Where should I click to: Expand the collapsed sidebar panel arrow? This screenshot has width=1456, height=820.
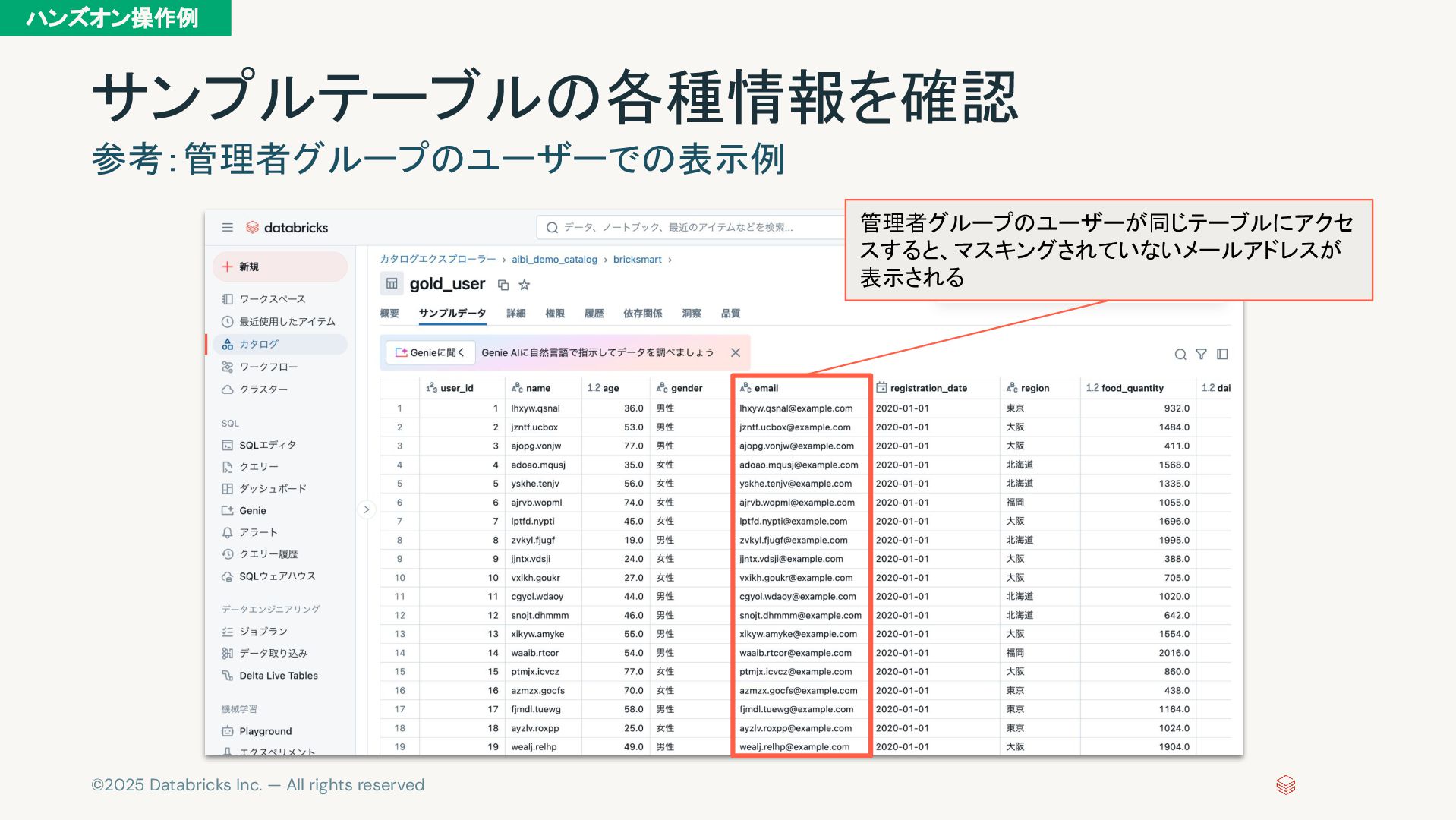click(366, 510)
